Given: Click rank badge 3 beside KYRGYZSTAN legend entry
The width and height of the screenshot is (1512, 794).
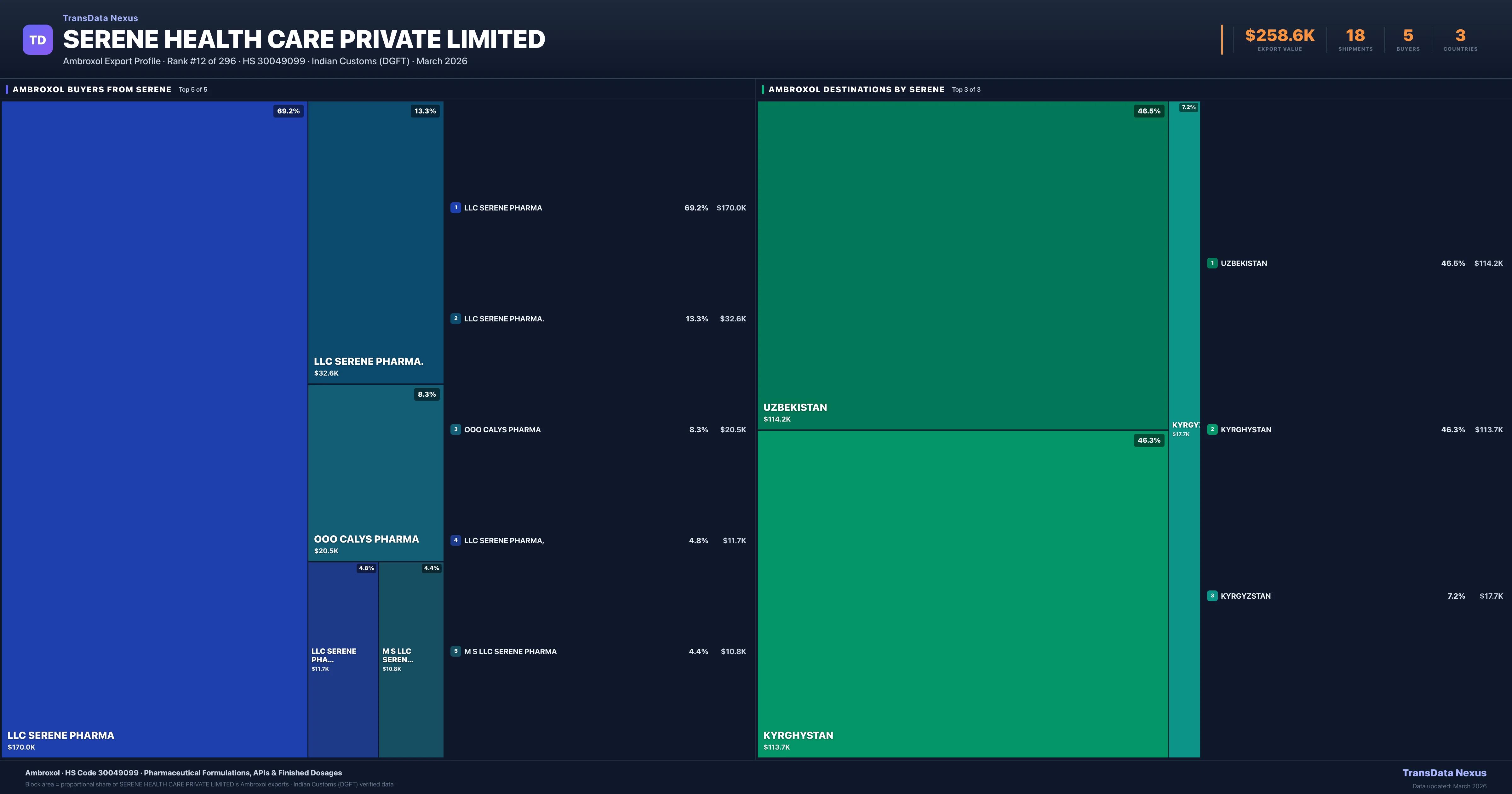Looking at the screenshot, I should [1212, 595].
